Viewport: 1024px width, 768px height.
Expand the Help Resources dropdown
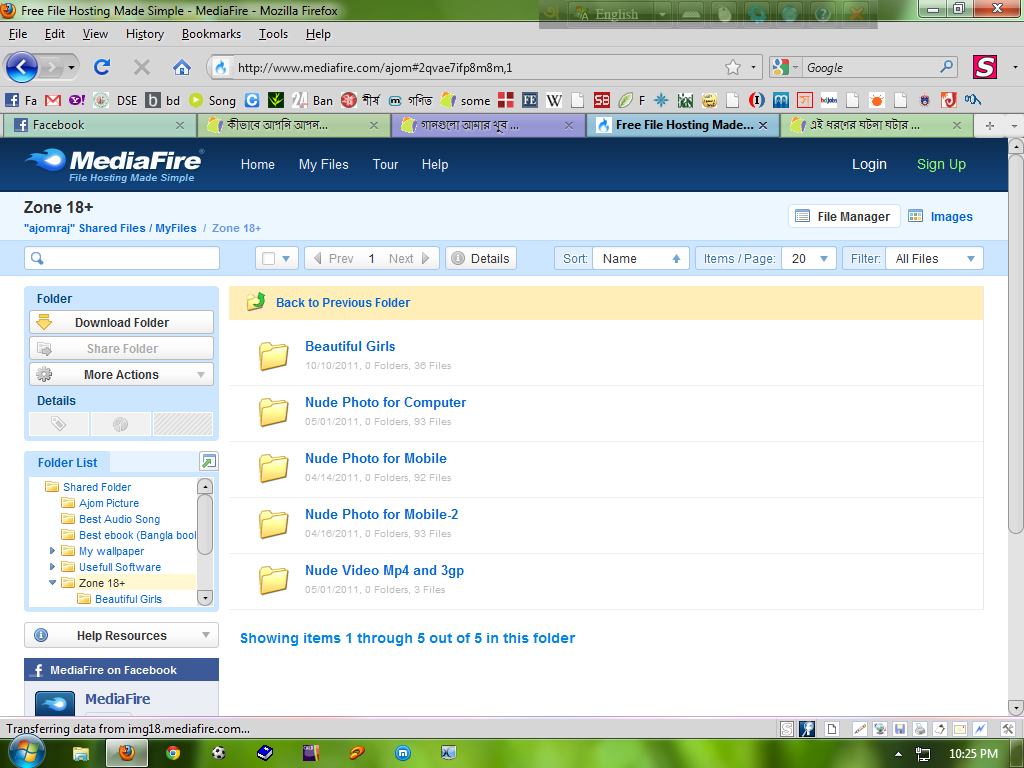click(121, 635)
